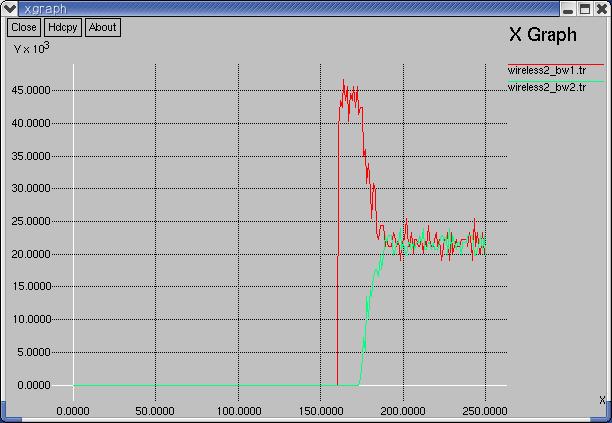The height and width of the screenshot is (423, 612).
Task: Click the 10.0000 Y-axis tick label
Action: [31, 319]
